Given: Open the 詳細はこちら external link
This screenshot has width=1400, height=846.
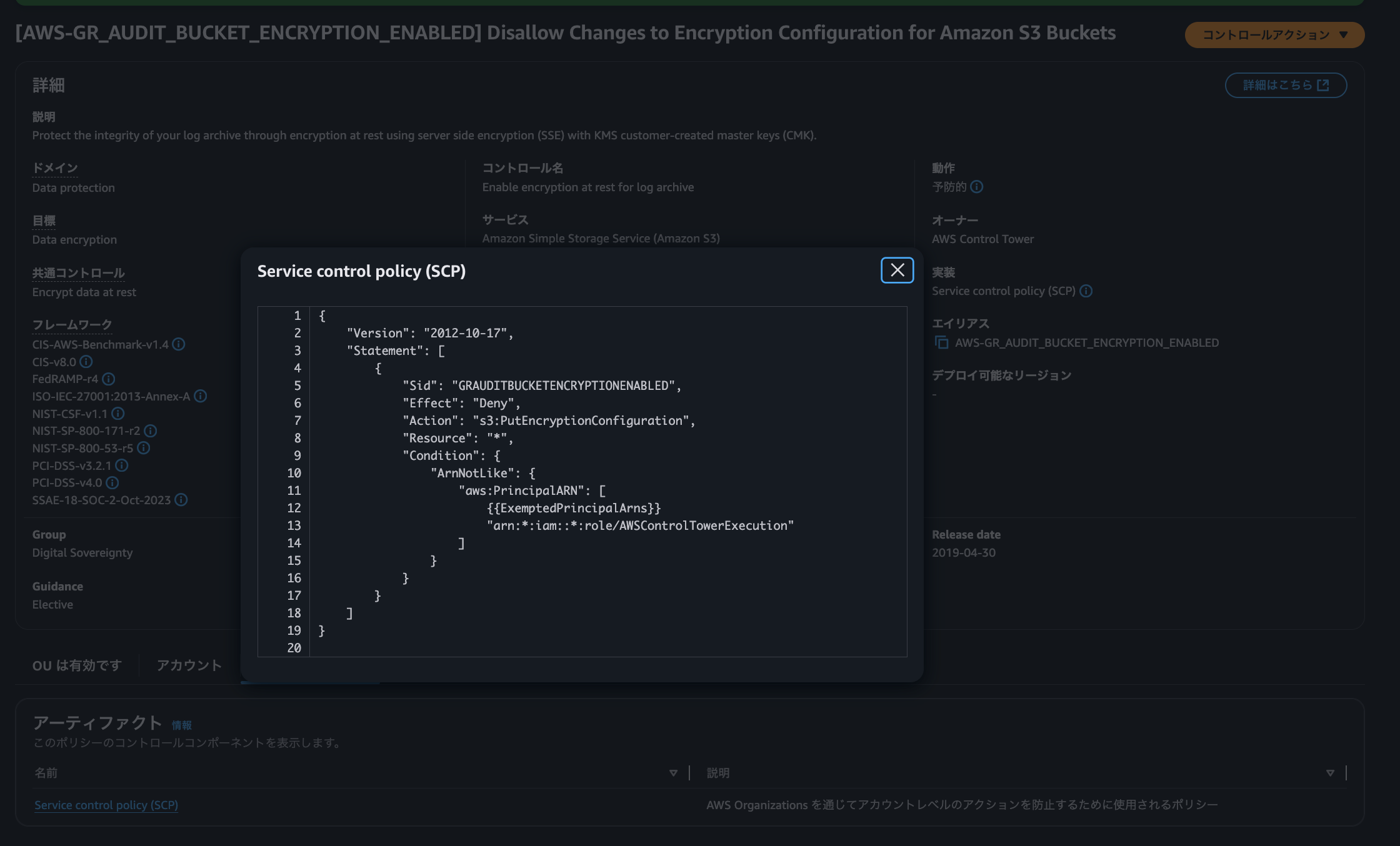Looking at the screenshot, I should pos(1286,85).
